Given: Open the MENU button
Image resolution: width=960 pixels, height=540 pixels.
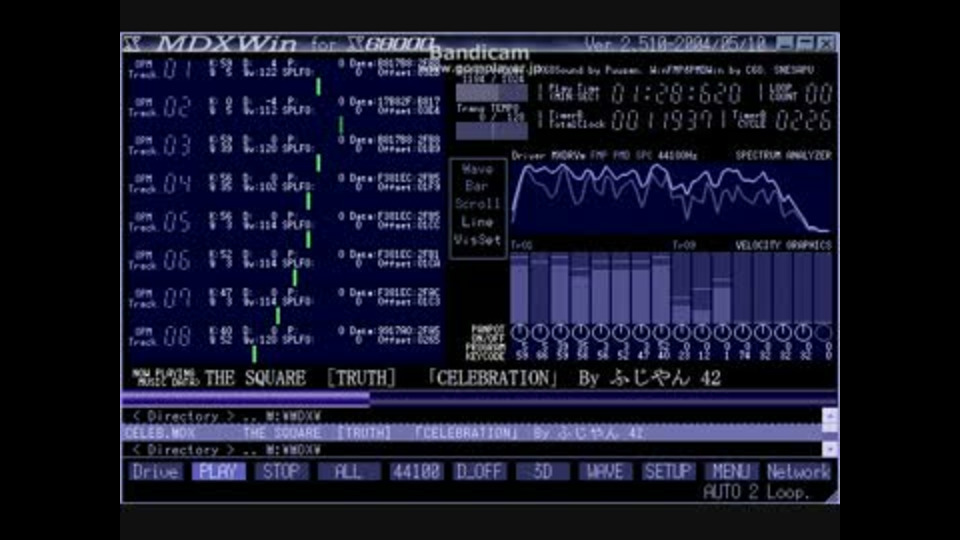Looking at the screenshot, I should click(x=731, y=471).
